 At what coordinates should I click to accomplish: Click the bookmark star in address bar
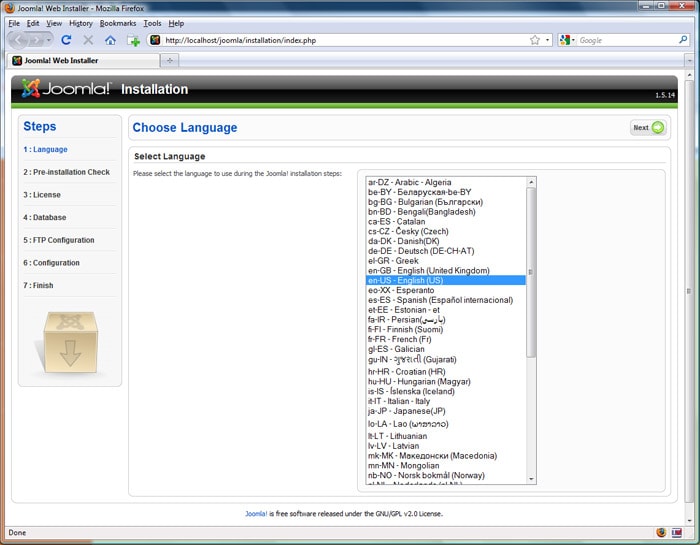[x=534, y=40]
